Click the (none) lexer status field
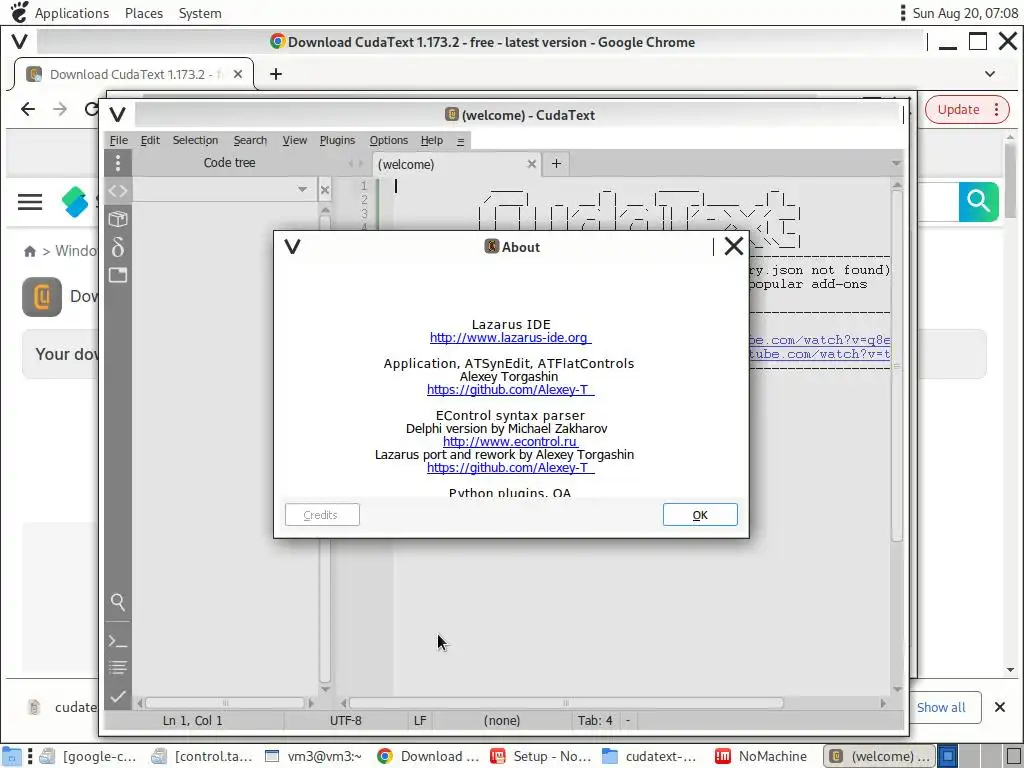 pyautogui.click(x=502, y=720)
